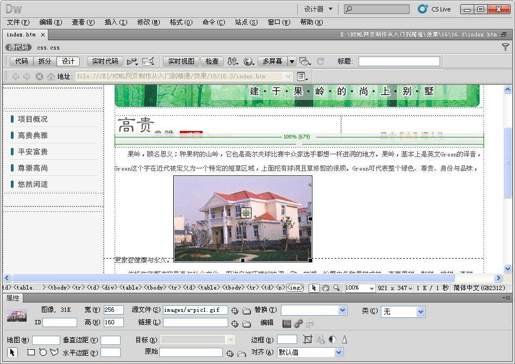Expand the address URL dropdown
This screenshot has height=364, width=515.
pos(288,76)
